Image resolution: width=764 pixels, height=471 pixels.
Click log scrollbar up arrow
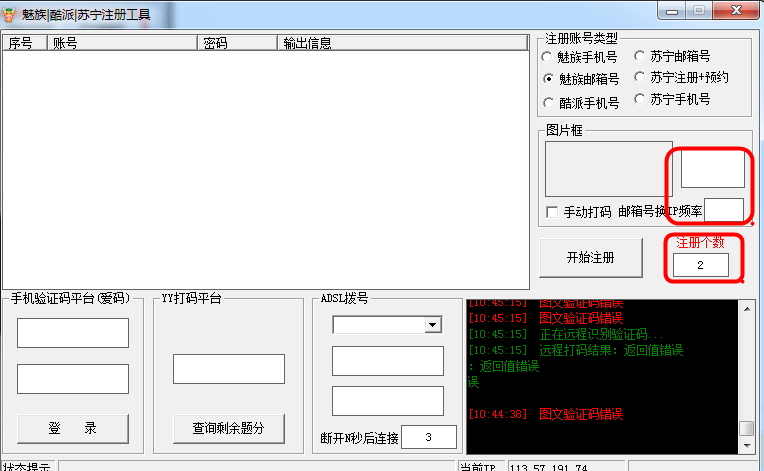(x=747, y=309)
